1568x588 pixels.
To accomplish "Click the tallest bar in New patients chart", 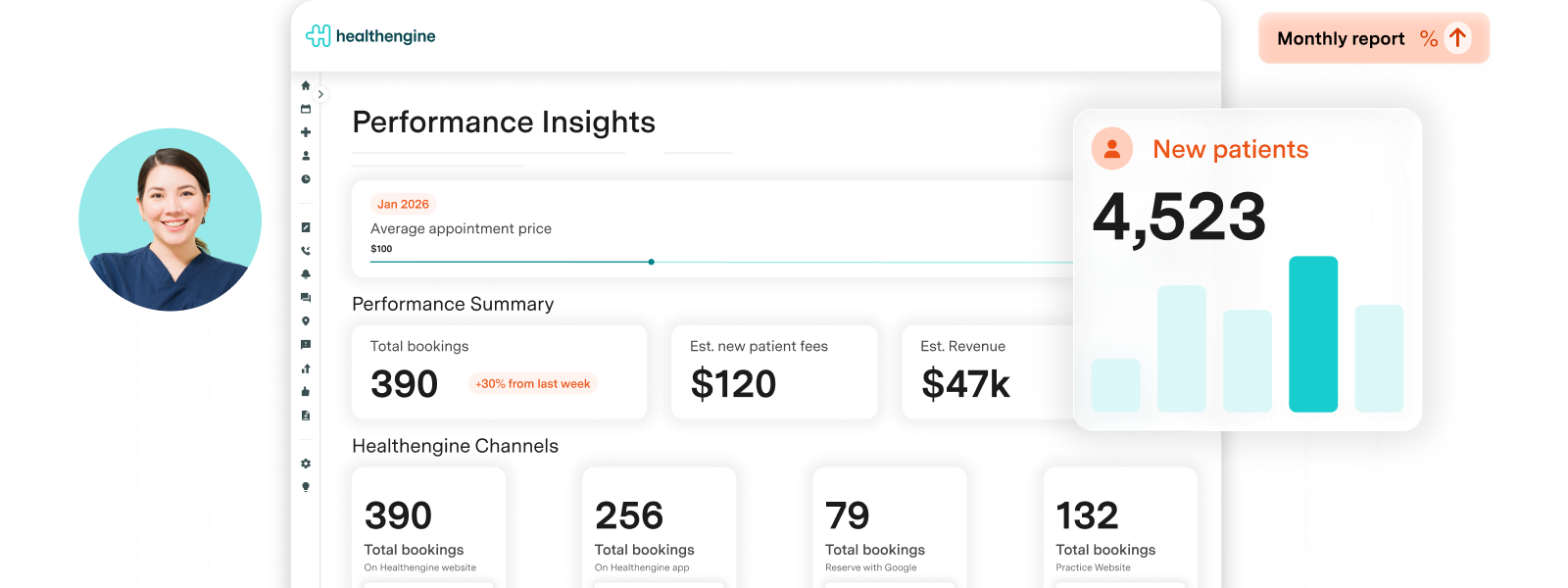I will tap(1312, 333).
